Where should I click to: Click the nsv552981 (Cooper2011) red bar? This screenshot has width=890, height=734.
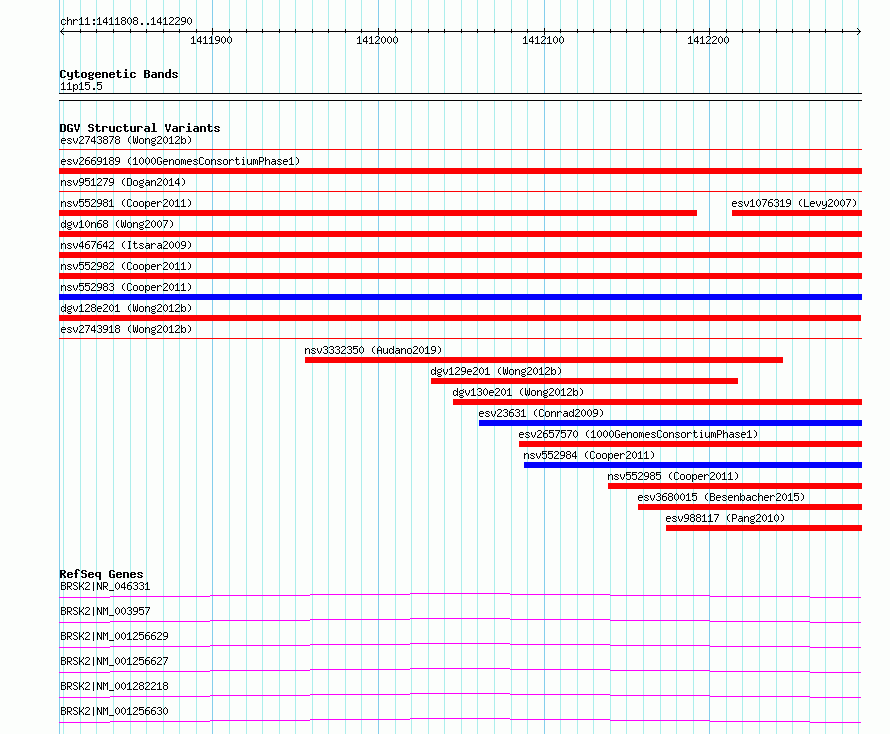(378, 213)
